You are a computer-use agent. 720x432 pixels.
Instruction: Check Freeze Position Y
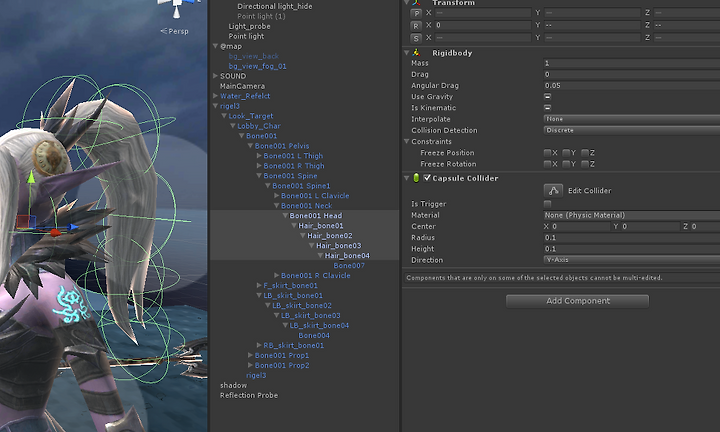coord(566,152)
